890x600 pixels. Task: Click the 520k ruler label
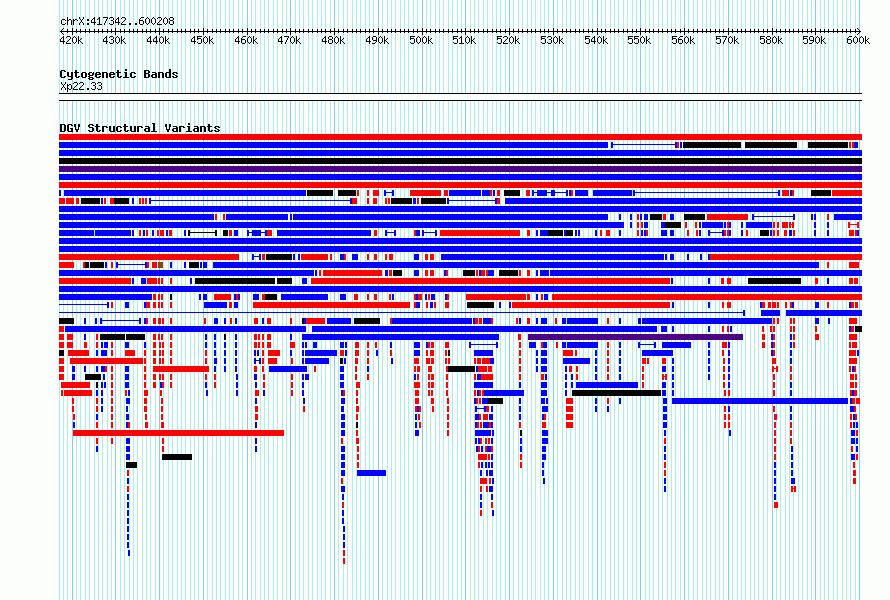tap(508, 40)
